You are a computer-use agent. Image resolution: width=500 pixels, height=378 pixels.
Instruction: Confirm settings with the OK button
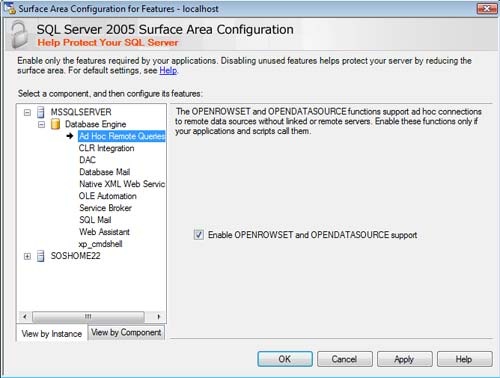[x=285, y=359]
